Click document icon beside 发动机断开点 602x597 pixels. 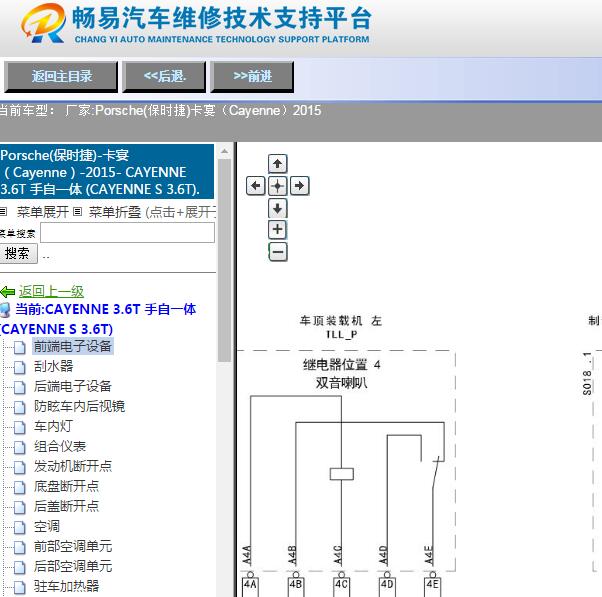pyautogui.click(x=20, y=467)
